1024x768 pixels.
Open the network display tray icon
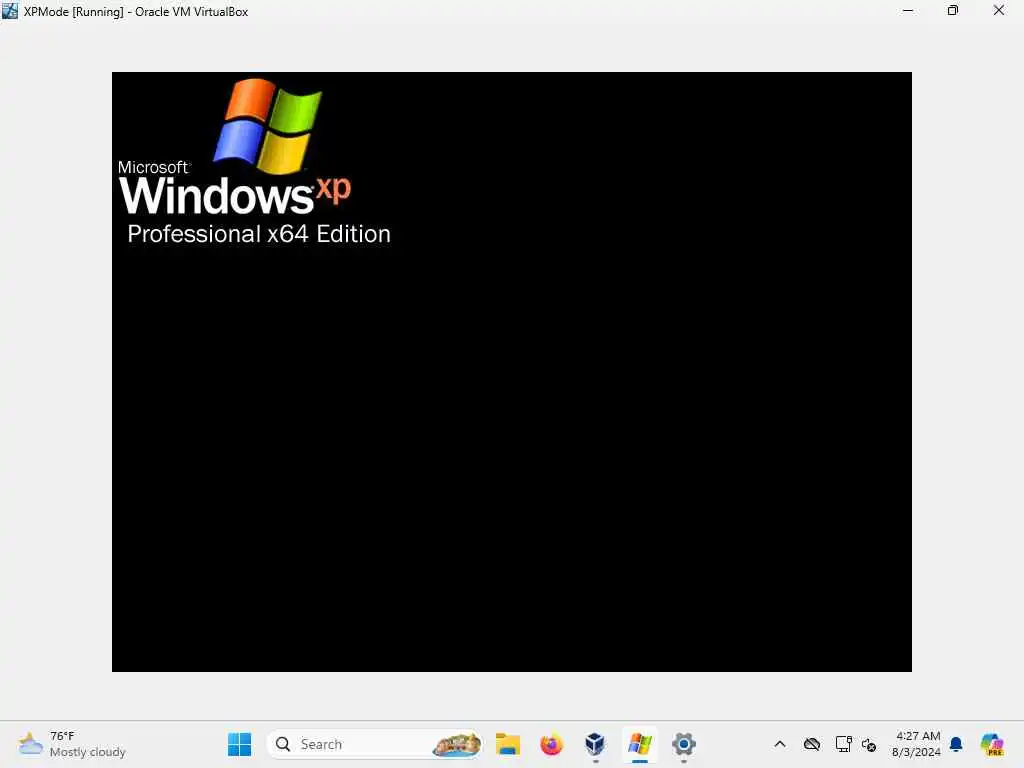pos(843,744)
